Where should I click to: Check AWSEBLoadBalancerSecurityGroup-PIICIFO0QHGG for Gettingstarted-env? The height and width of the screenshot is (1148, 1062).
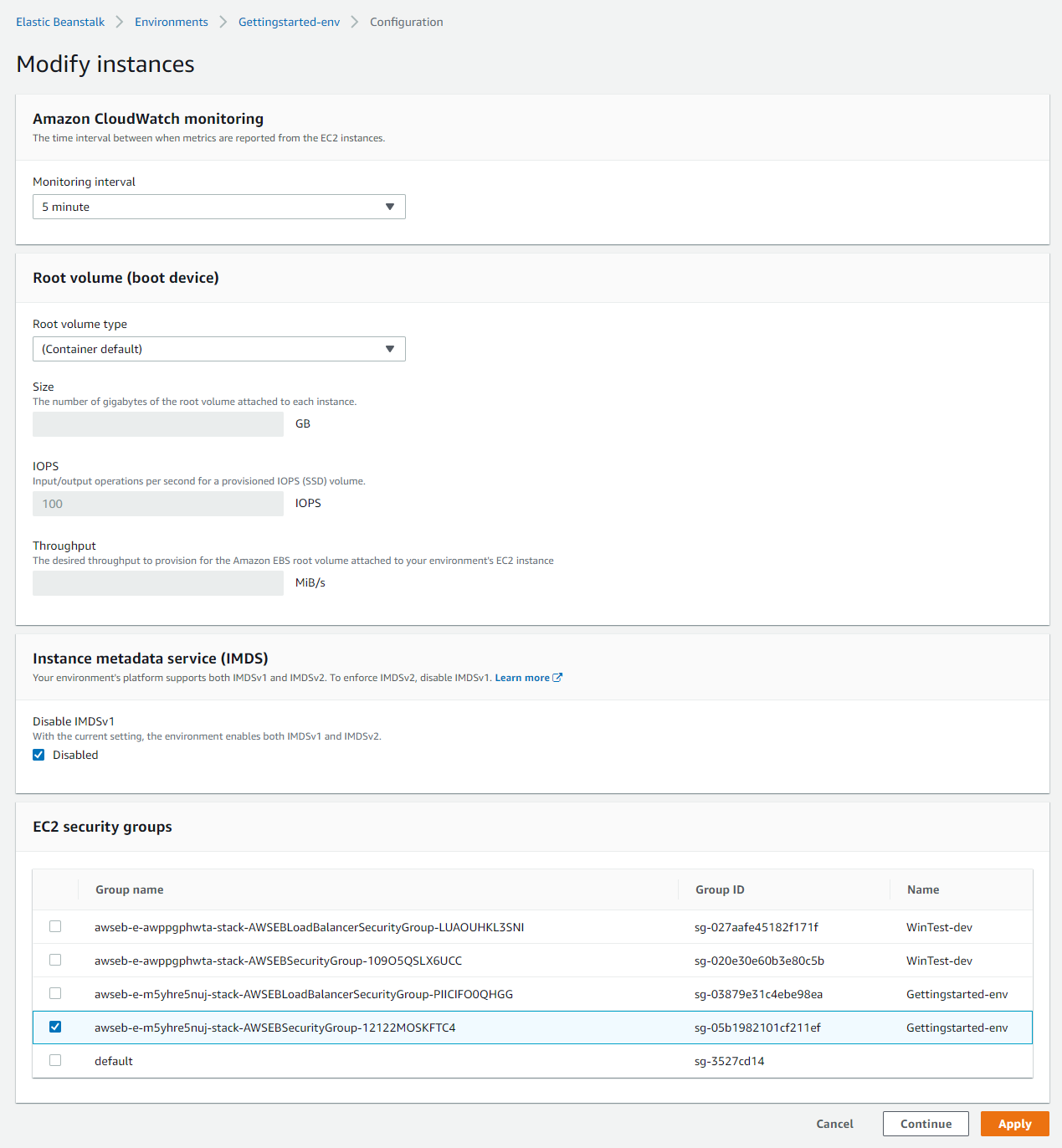[55, 993]
